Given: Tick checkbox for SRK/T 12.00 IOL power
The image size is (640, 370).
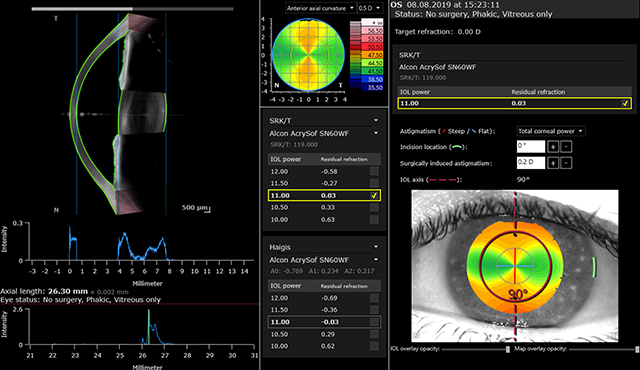Looking at the screenshot, I should coord(374,171).
